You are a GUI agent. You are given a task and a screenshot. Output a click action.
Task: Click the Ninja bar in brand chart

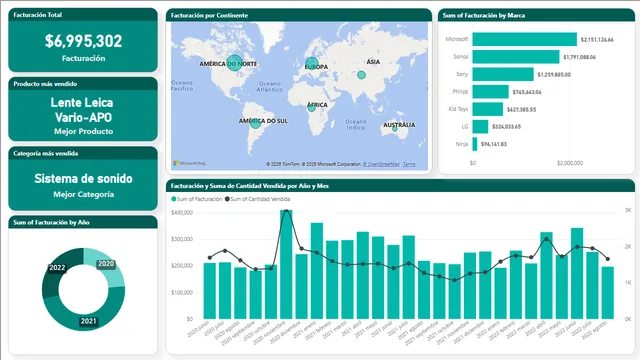475,144
